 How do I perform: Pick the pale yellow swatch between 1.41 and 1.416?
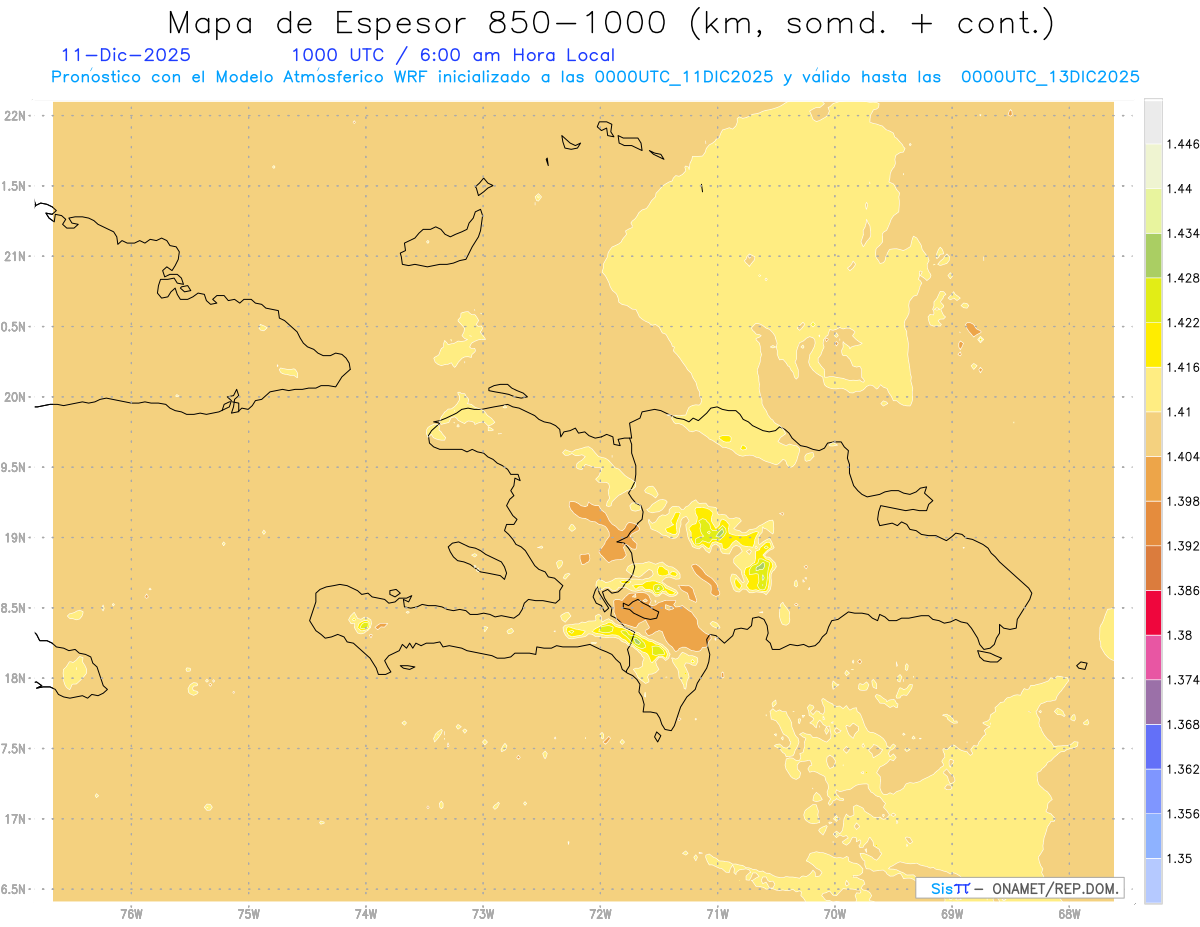point(1153,389)
